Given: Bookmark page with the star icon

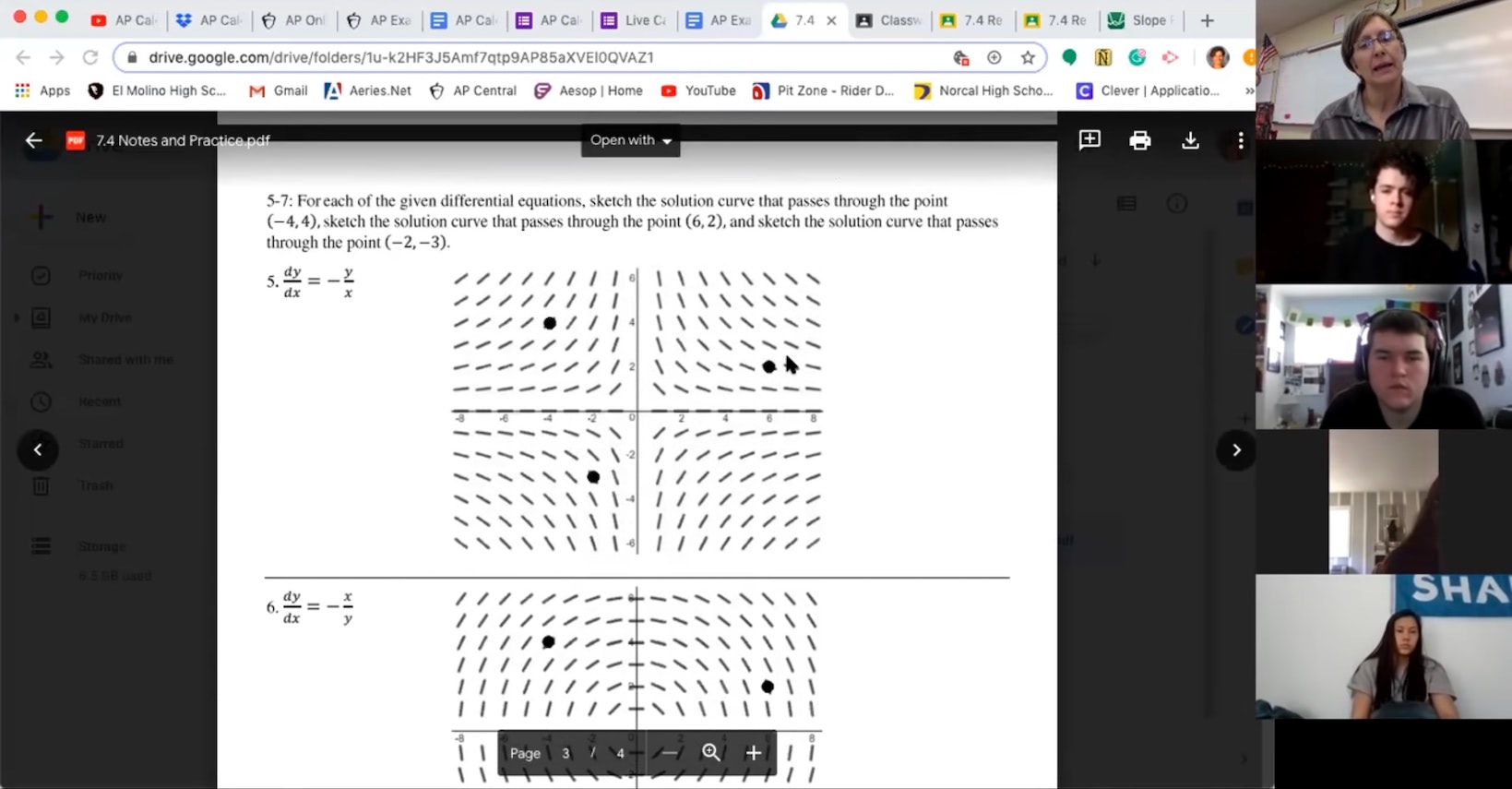Looking at the screenshot, I should tap(1028, 57).
